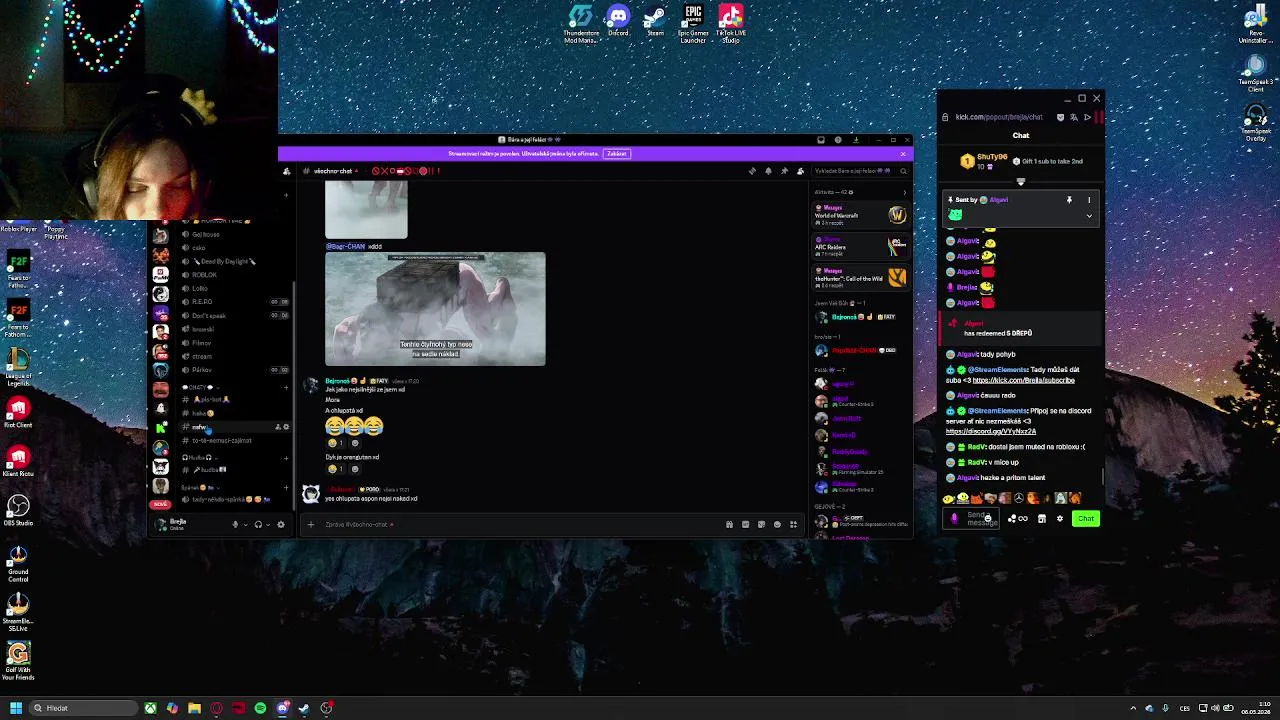Toggle the Discord member list icon
Screen dimensions: 1280x720
tap(800, 171)
